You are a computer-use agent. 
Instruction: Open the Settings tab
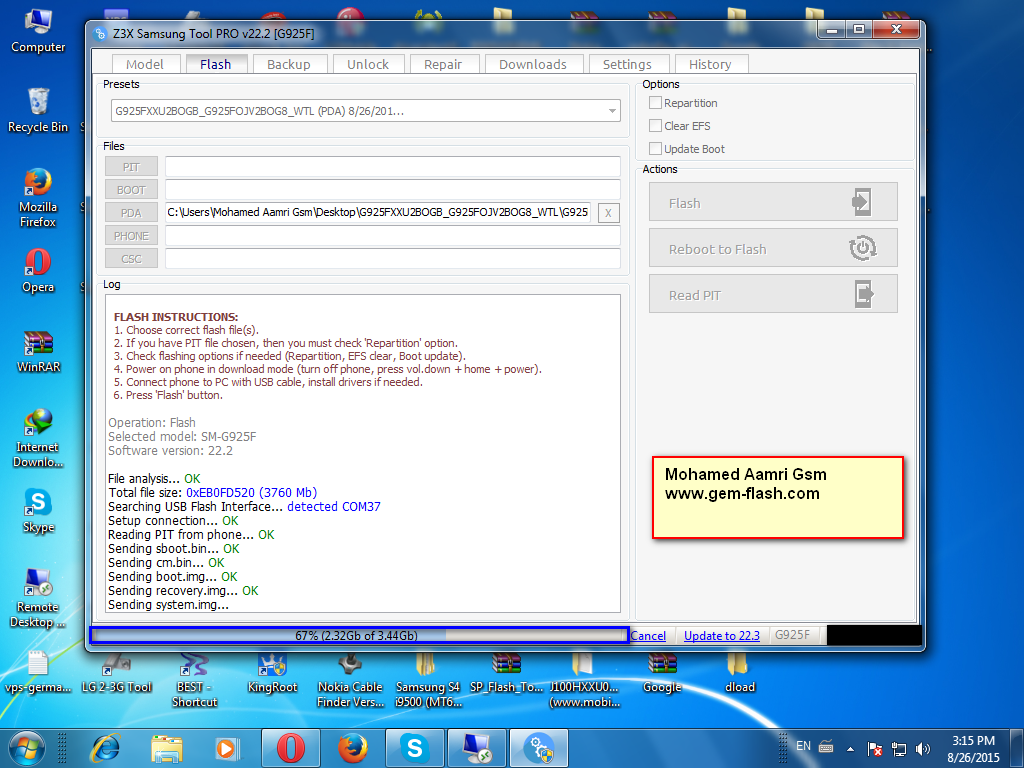click(628, 64)
